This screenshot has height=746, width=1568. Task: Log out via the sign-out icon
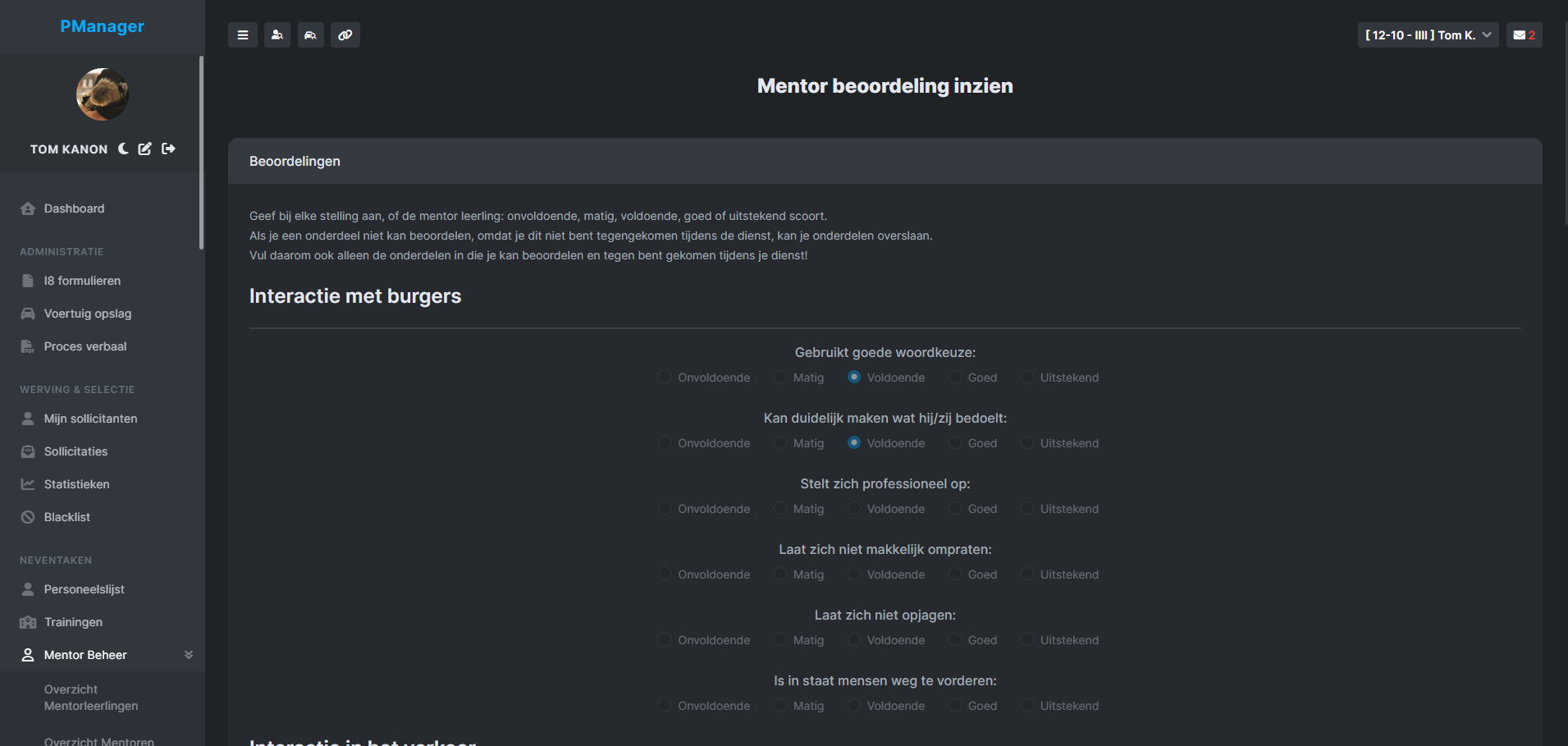(x=168, y=149)
